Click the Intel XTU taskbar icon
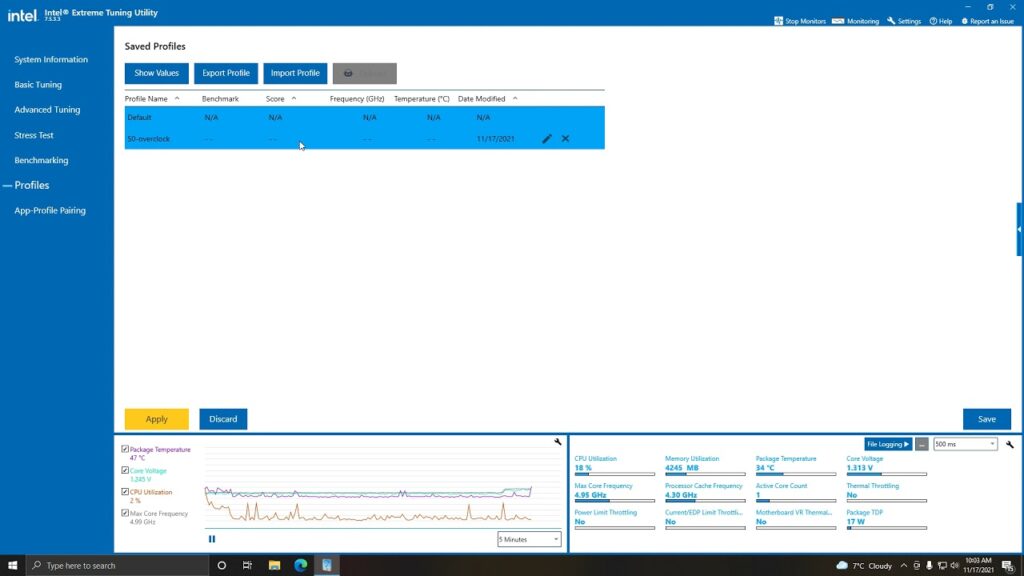 (x=327, y=565)
